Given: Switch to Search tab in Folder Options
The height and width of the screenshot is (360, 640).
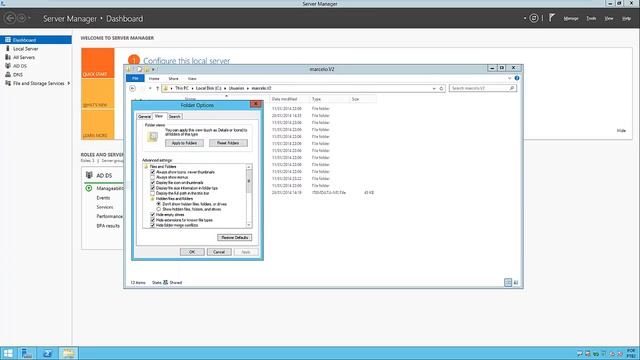Looking at the screenshot, I should coord(174,116).
